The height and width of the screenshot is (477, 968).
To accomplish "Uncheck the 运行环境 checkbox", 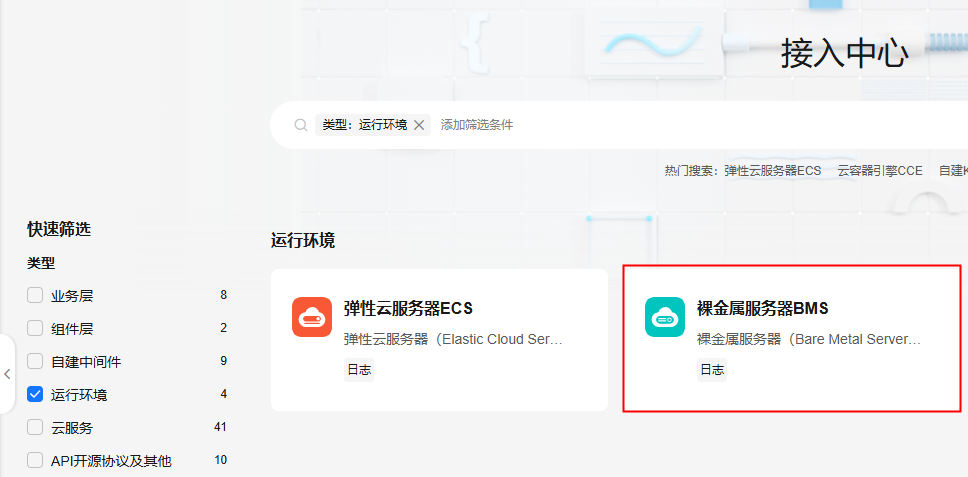I will coord(35,394).
